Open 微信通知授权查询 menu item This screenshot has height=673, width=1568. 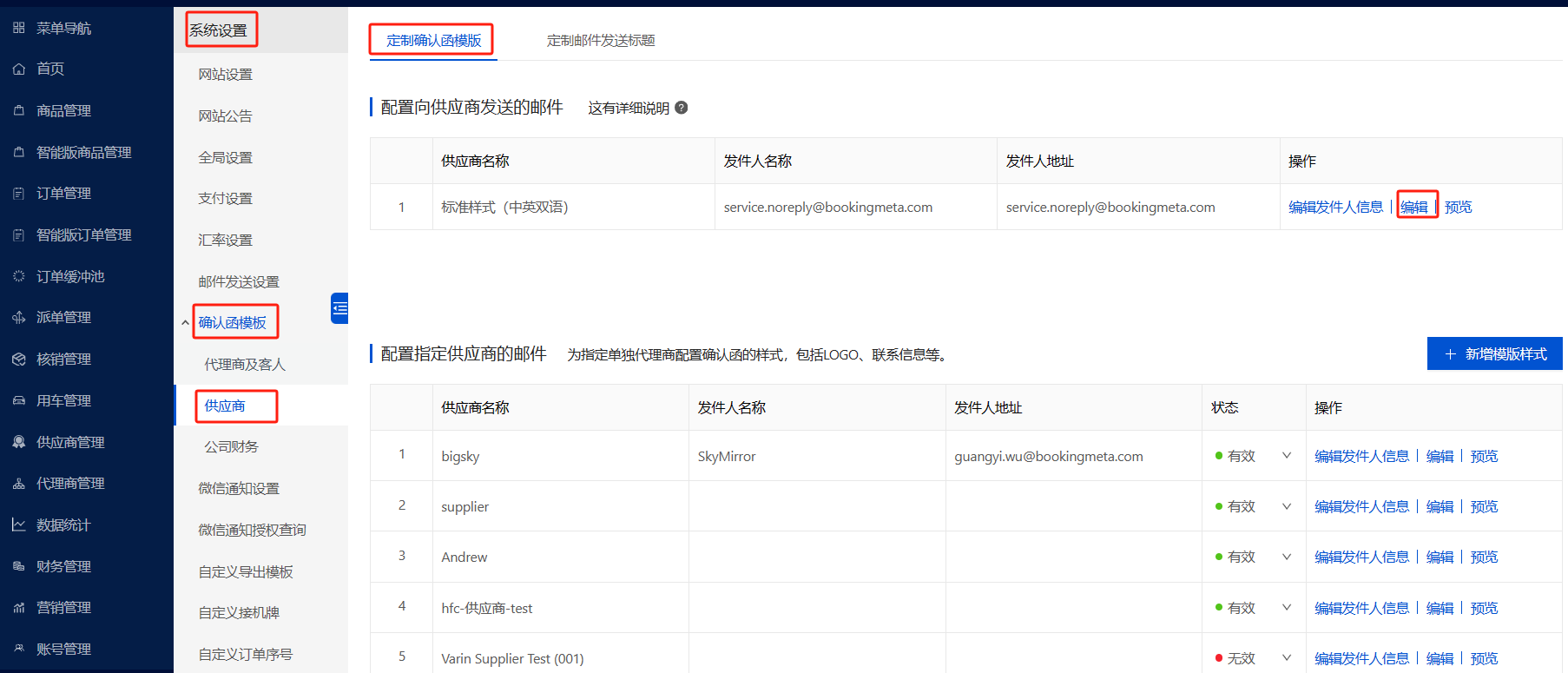coord(253,530)
